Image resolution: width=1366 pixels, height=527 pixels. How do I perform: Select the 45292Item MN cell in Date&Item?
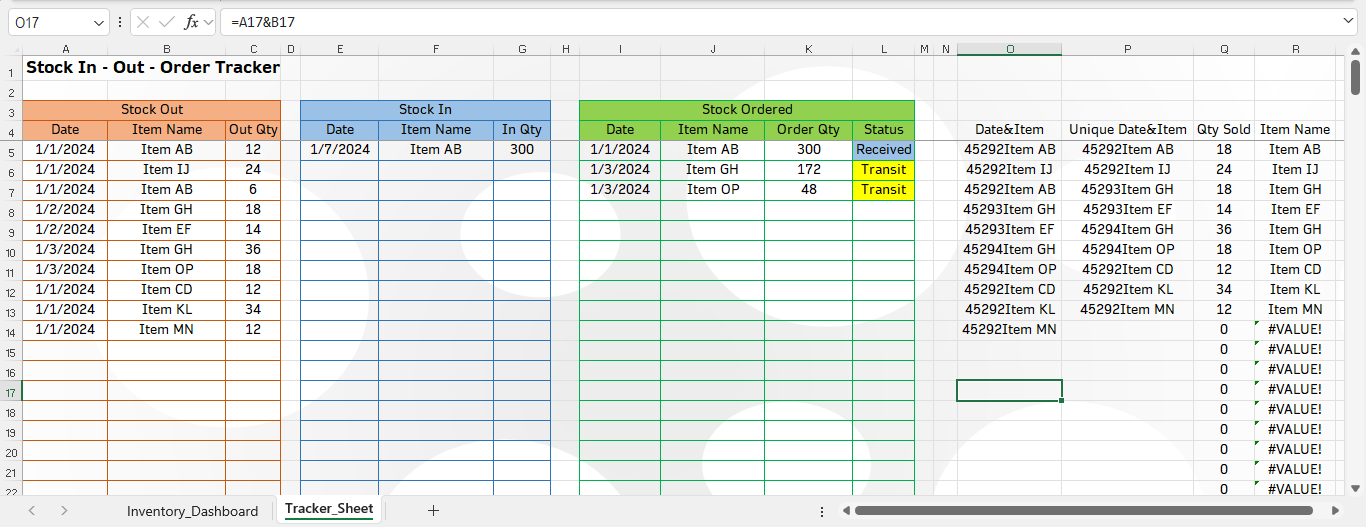tap(1009, 330)
